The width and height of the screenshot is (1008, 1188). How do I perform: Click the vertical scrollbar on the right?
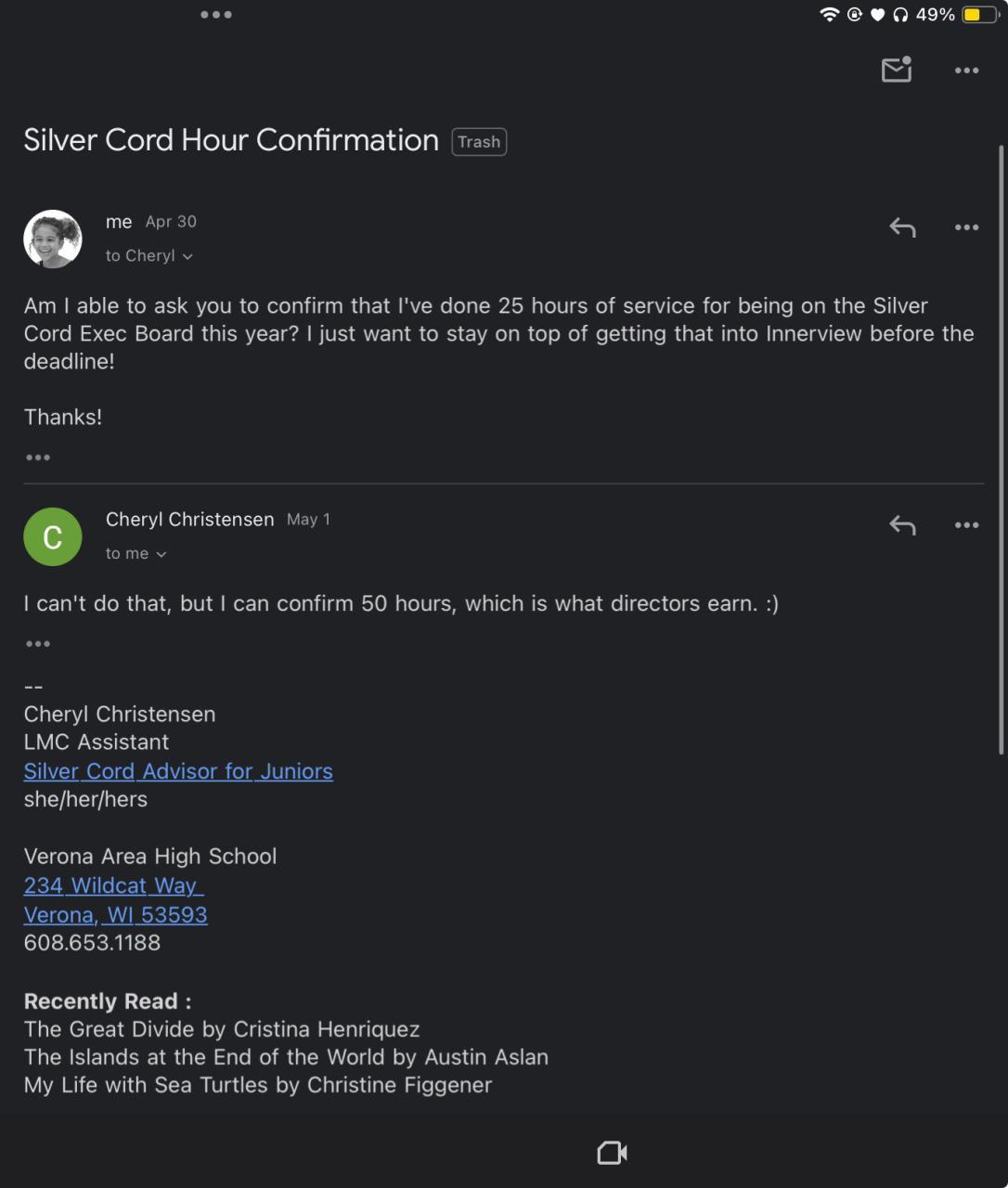click(x=1001, y=445)
